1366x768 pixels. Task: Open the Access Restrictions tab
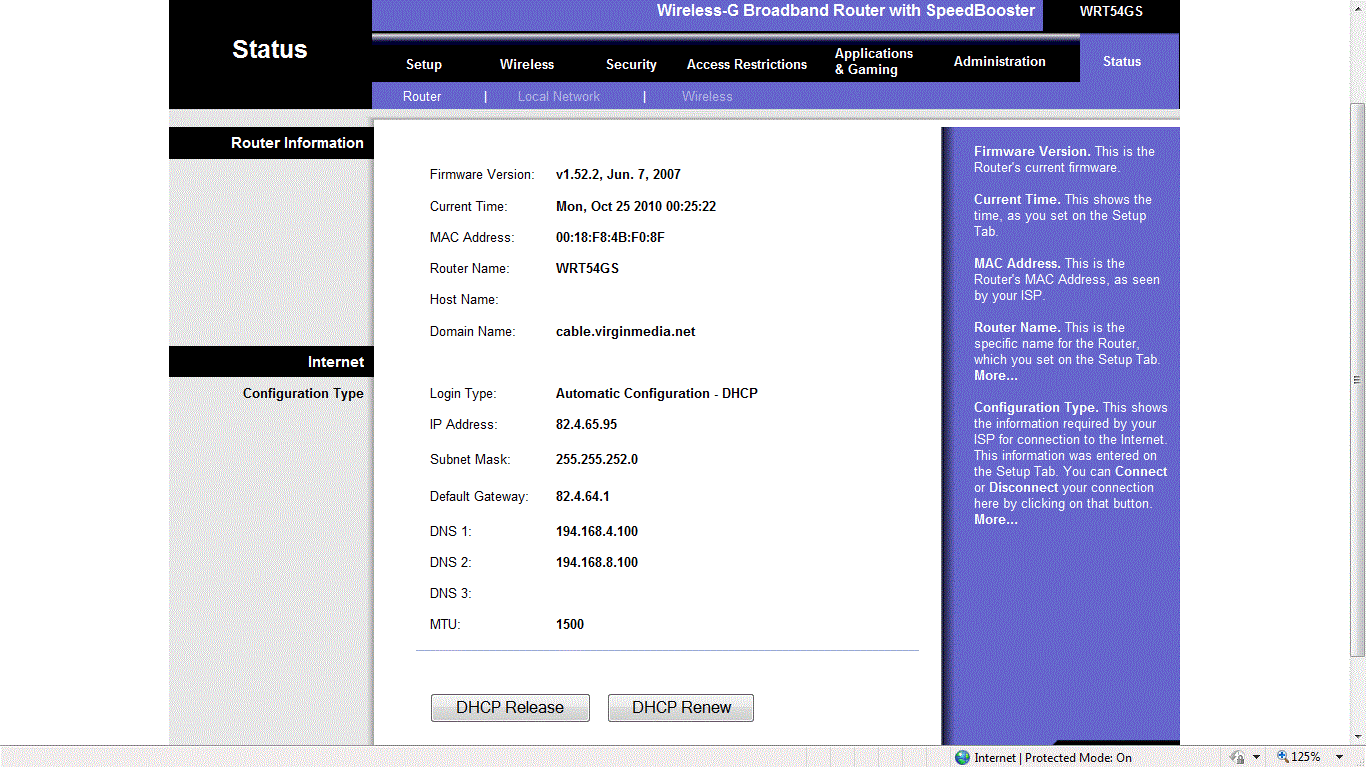[746, 63]
